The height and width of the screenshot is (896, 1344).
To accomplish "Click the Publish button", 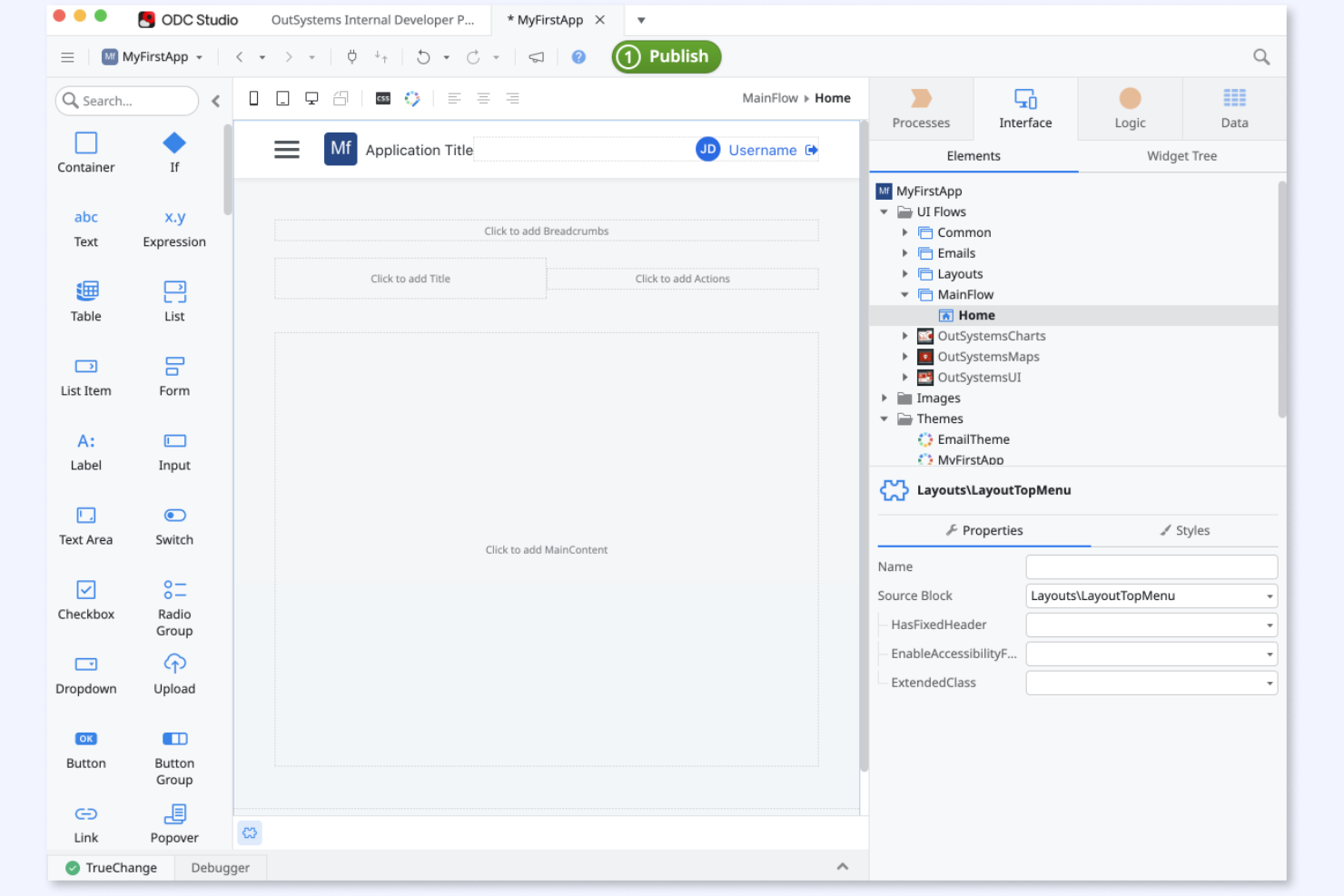I will (x=666, y=56).
